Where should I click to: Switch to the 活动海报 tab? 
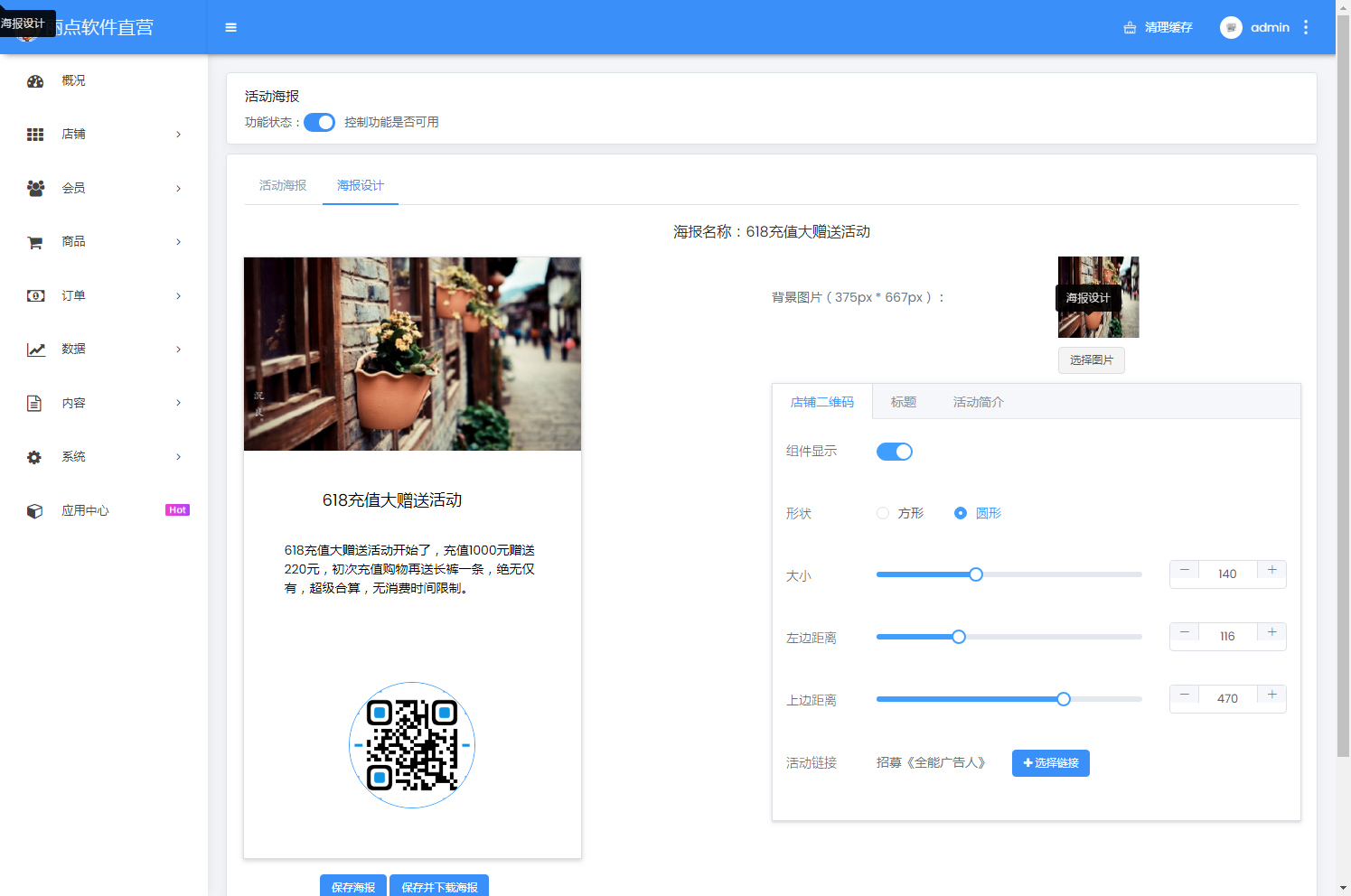[x=283, y=185]
